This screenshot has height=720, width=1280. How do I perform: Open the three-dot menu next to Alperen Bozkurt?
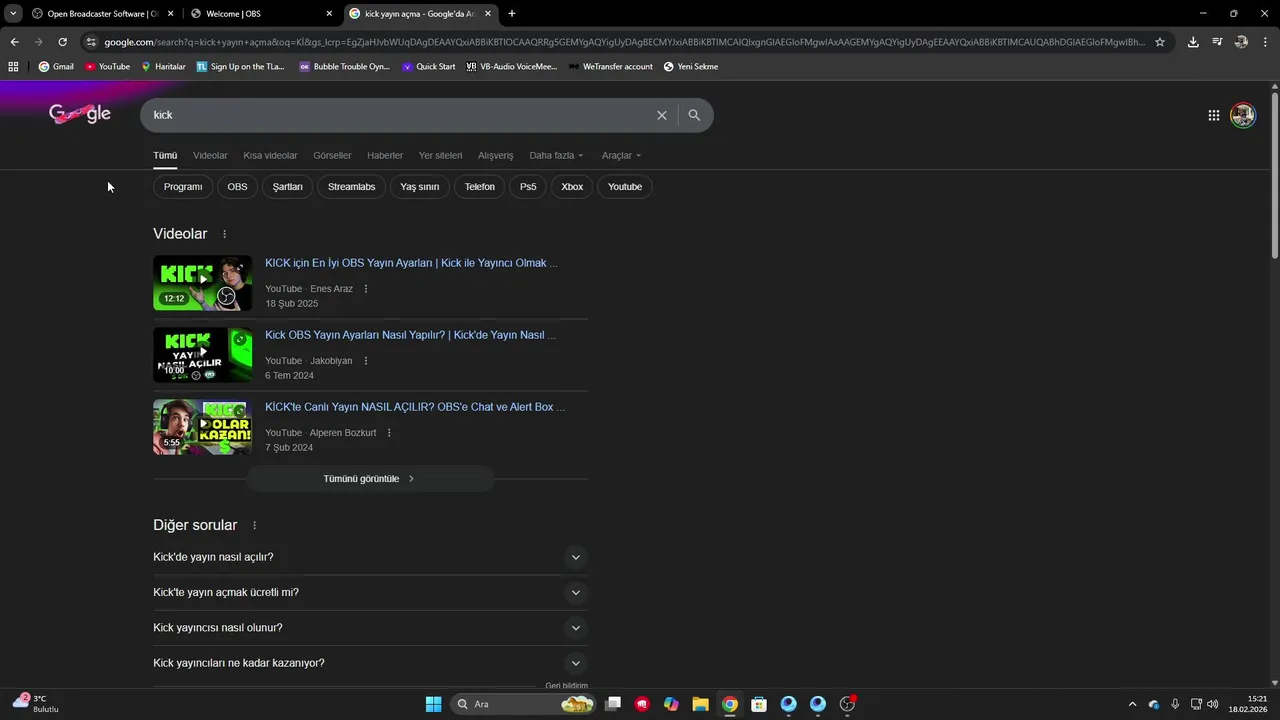(x=389, y=433)
